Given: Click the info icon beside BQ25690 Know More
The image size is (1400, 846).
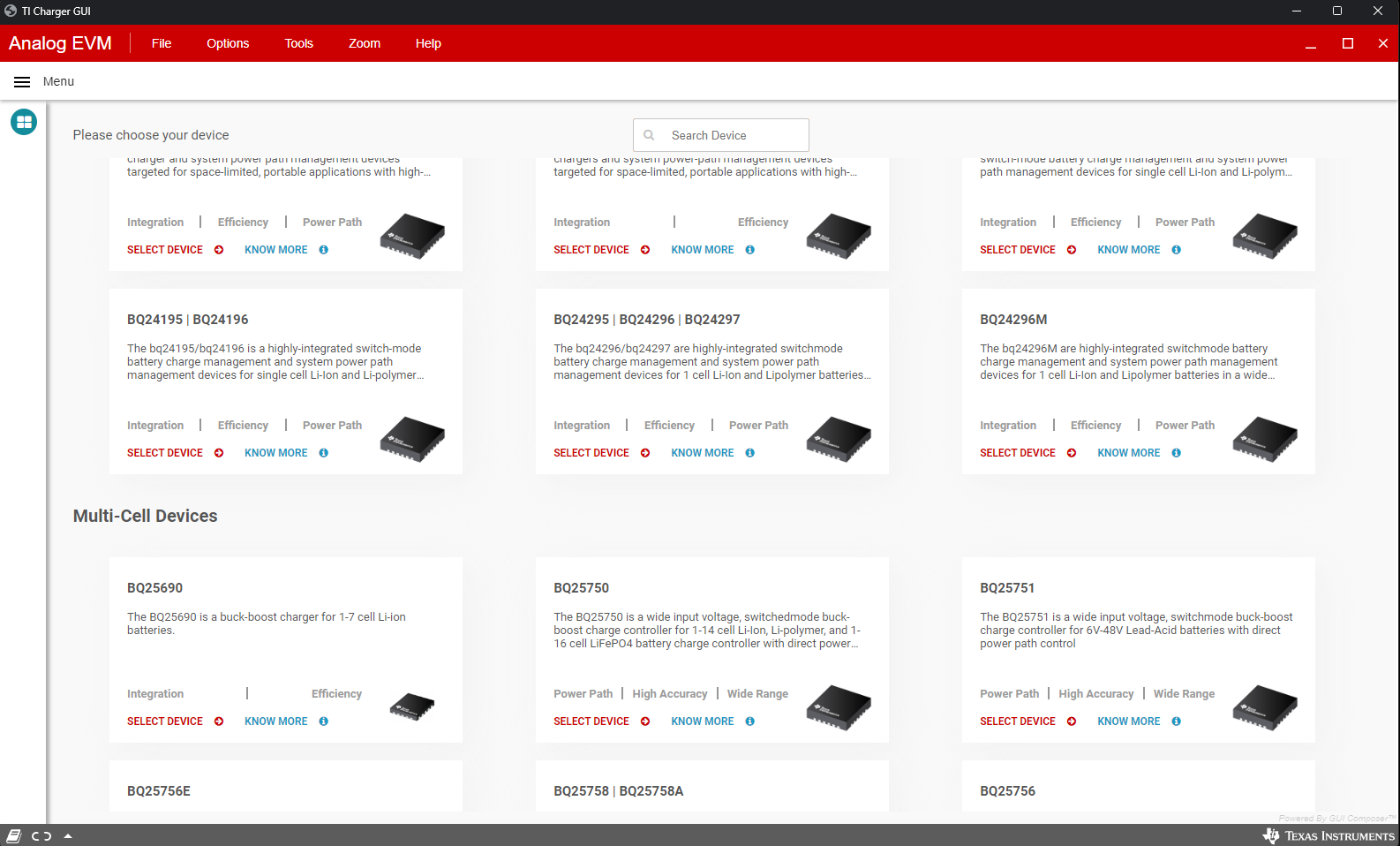Looking at the screenshot, I should tap(324, 721).
